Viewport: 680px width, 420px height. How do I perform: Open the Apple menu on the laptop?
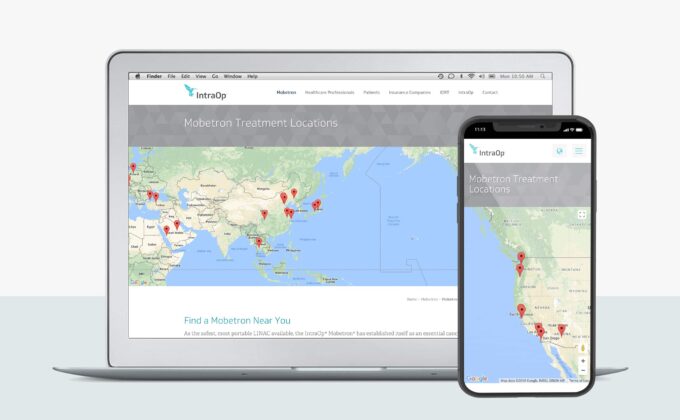coord(137,76)
